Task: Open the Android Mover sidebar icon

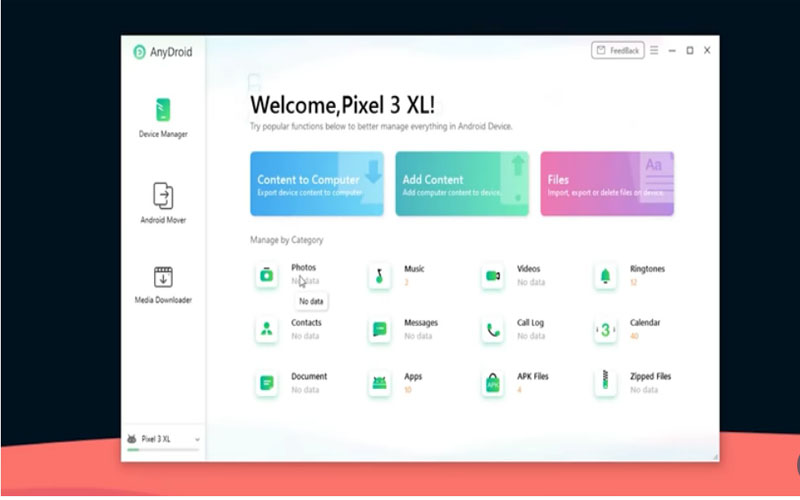Action: click(x=163, y=196)
